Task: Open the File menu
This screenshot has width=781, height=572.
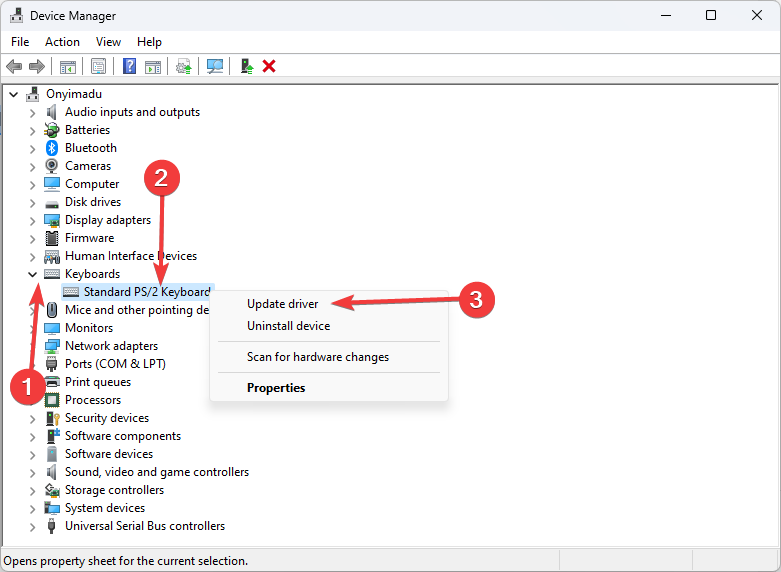Action: 20,42
